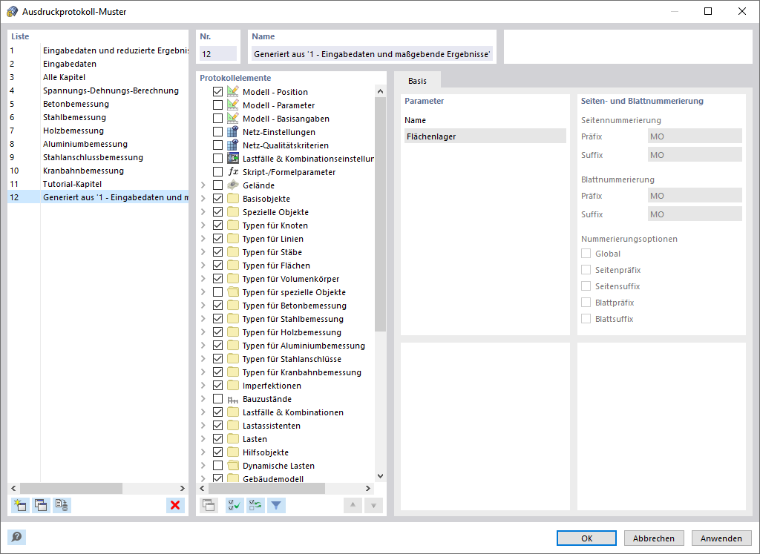Image resolution: width=760 pixels, height=554 pixels.
Task: Select Kranbahnbemessung in the list
Action: click(98, 171)
